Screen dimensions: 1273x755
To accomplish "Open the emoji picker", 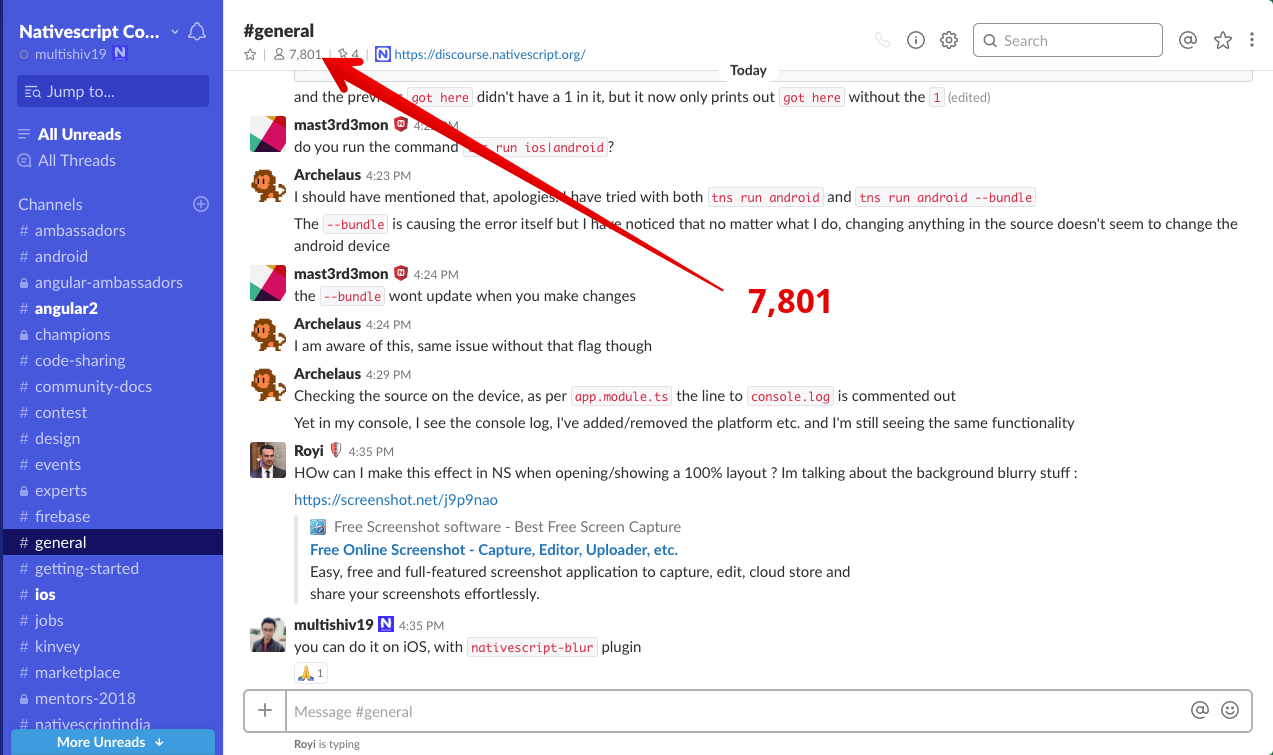I will [1230, 710].
